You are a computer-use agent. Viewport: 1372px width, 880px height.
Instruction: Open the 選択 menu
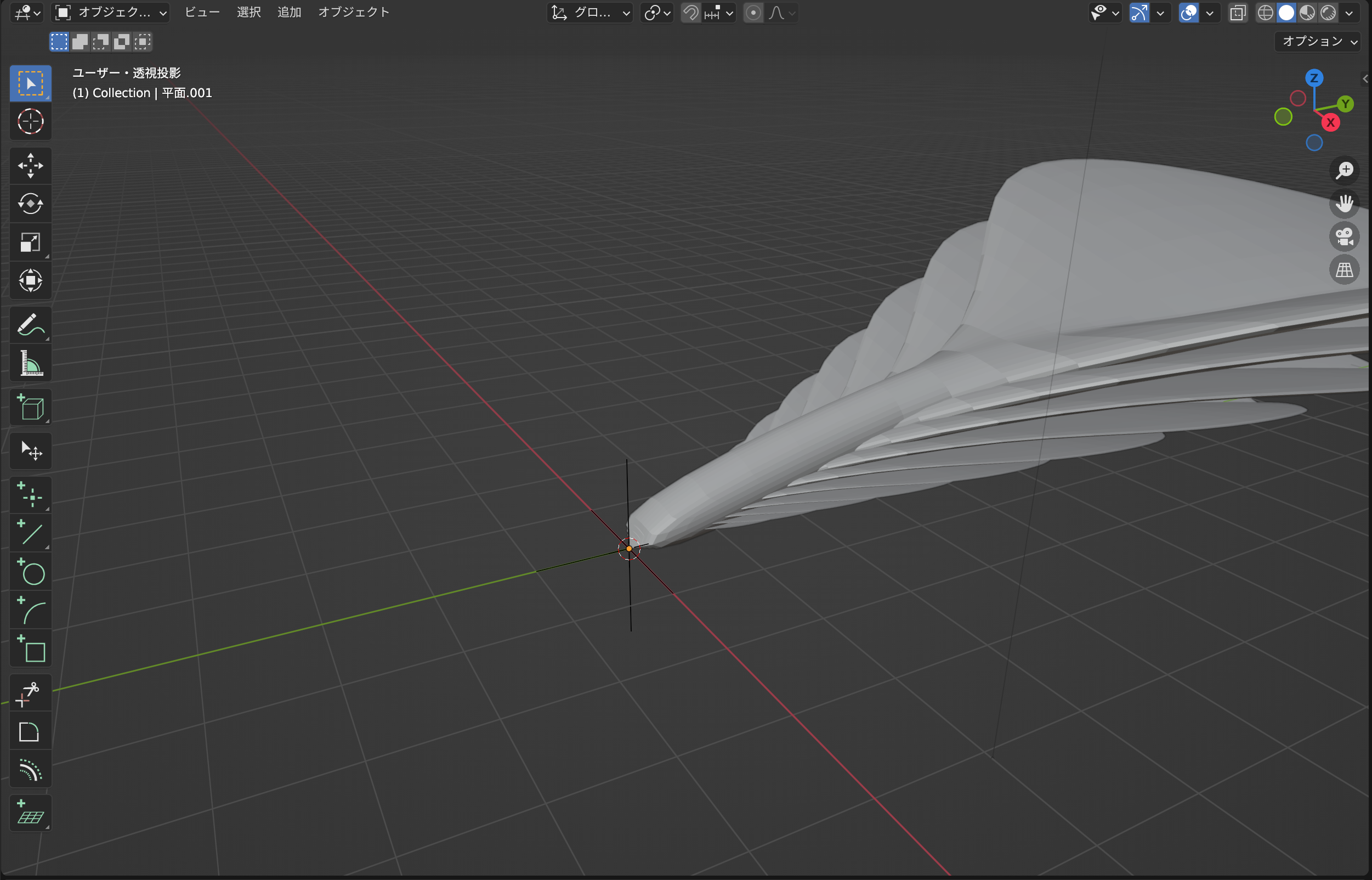(249, 12)
